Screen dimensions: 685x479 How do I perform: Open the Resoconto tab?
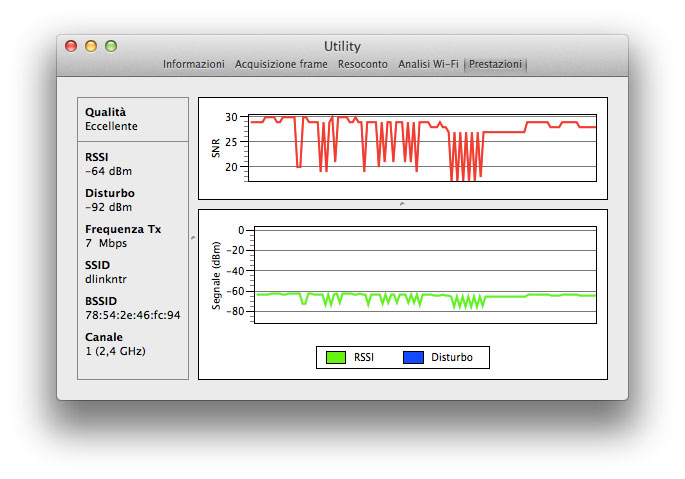(363, 64)
